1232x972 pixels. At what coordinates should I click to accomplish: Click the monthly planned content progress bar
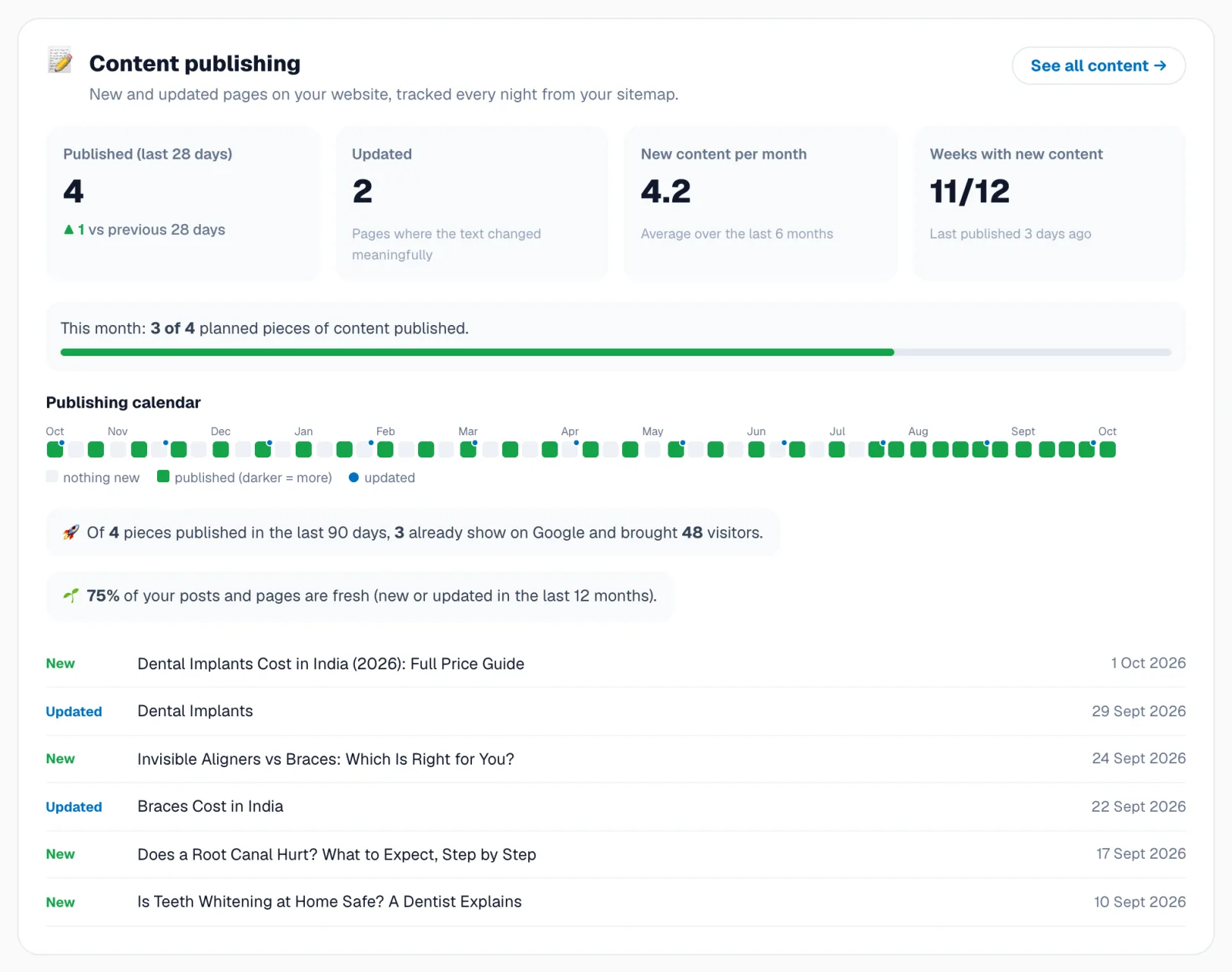[x=616, y=353]
